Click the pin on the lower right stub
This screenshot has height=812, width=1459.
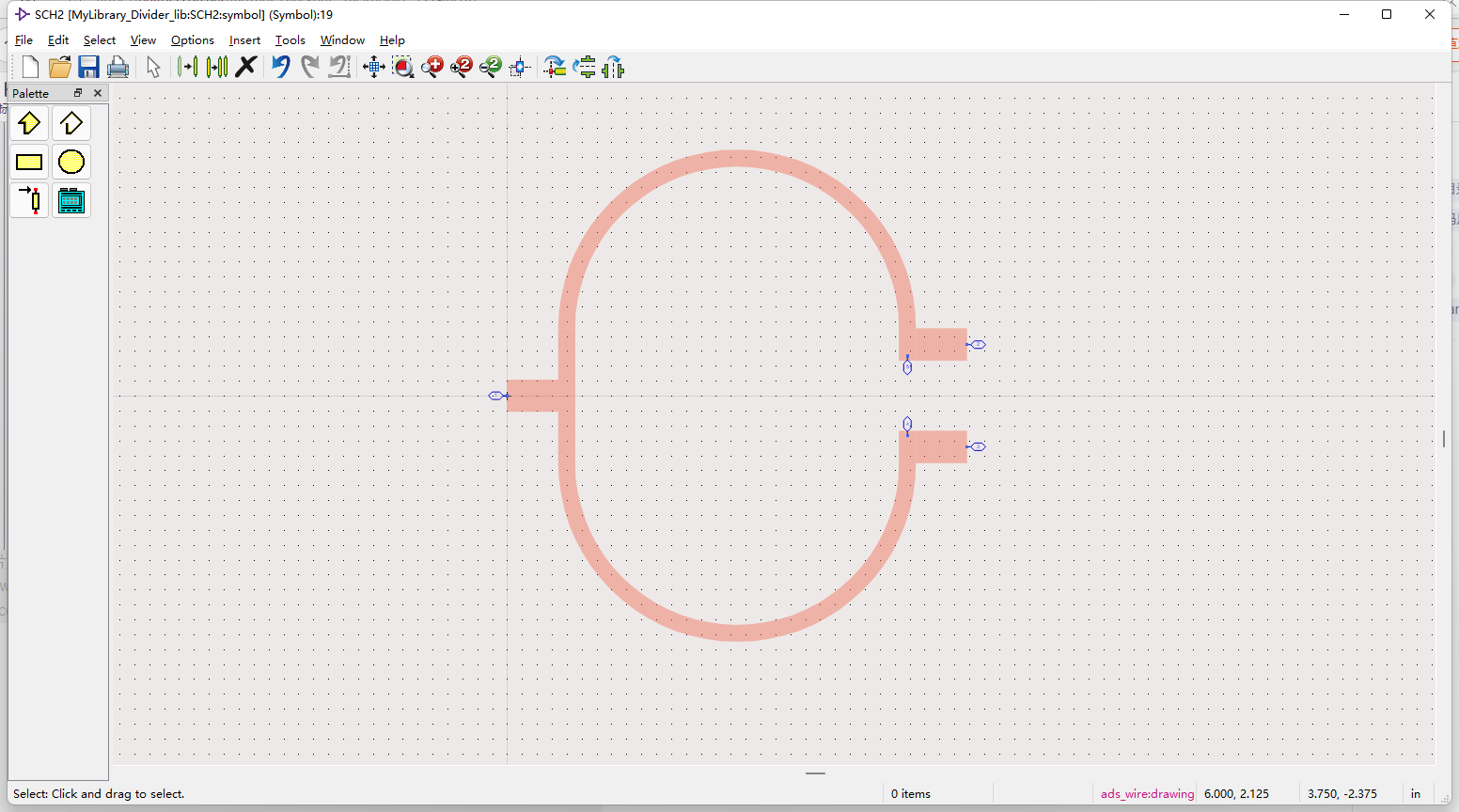click(976, 446)
